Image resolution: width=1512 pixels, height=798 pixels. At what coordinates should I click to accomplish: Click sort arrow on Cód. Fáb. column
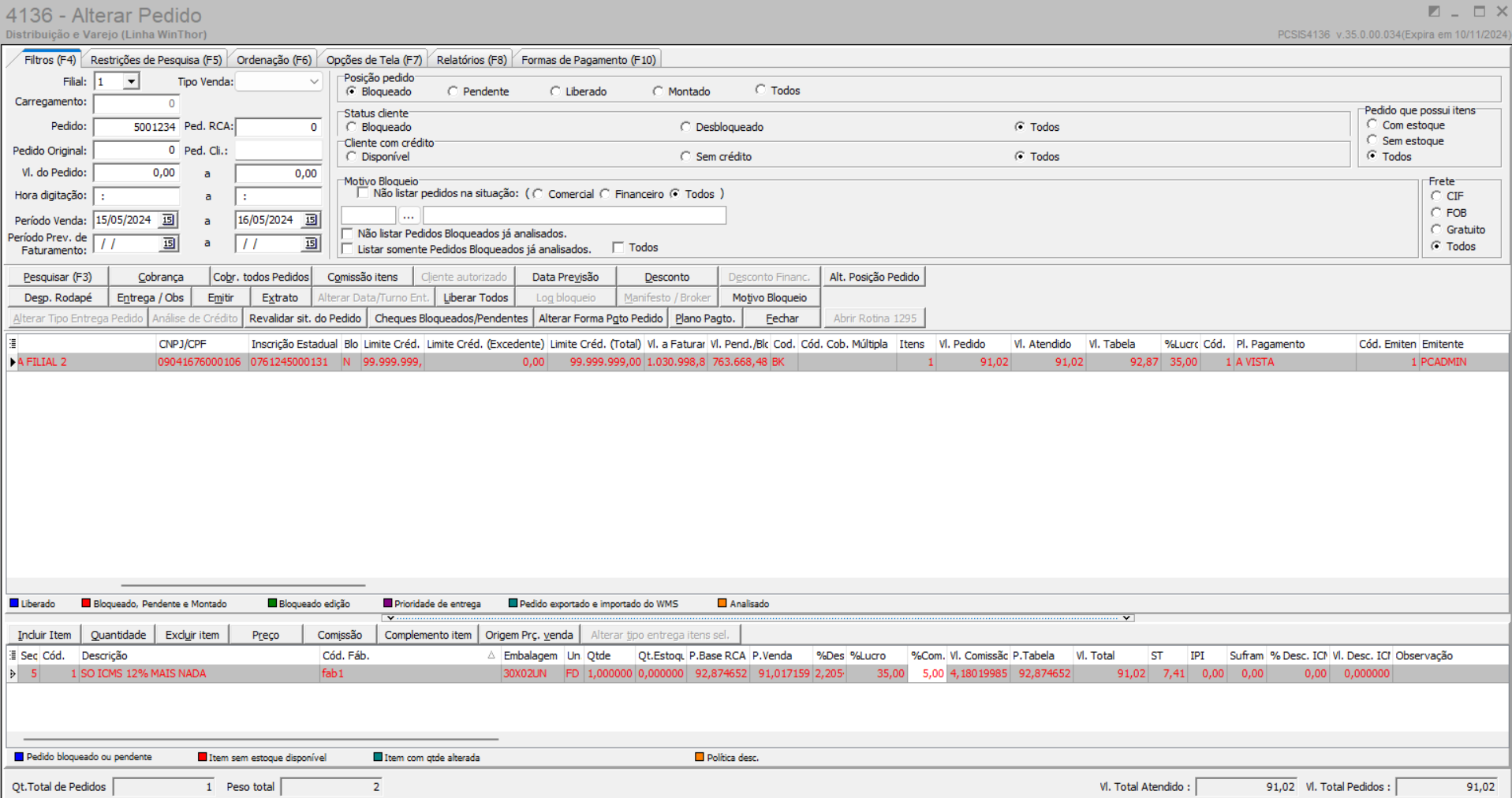pos(491,655)
